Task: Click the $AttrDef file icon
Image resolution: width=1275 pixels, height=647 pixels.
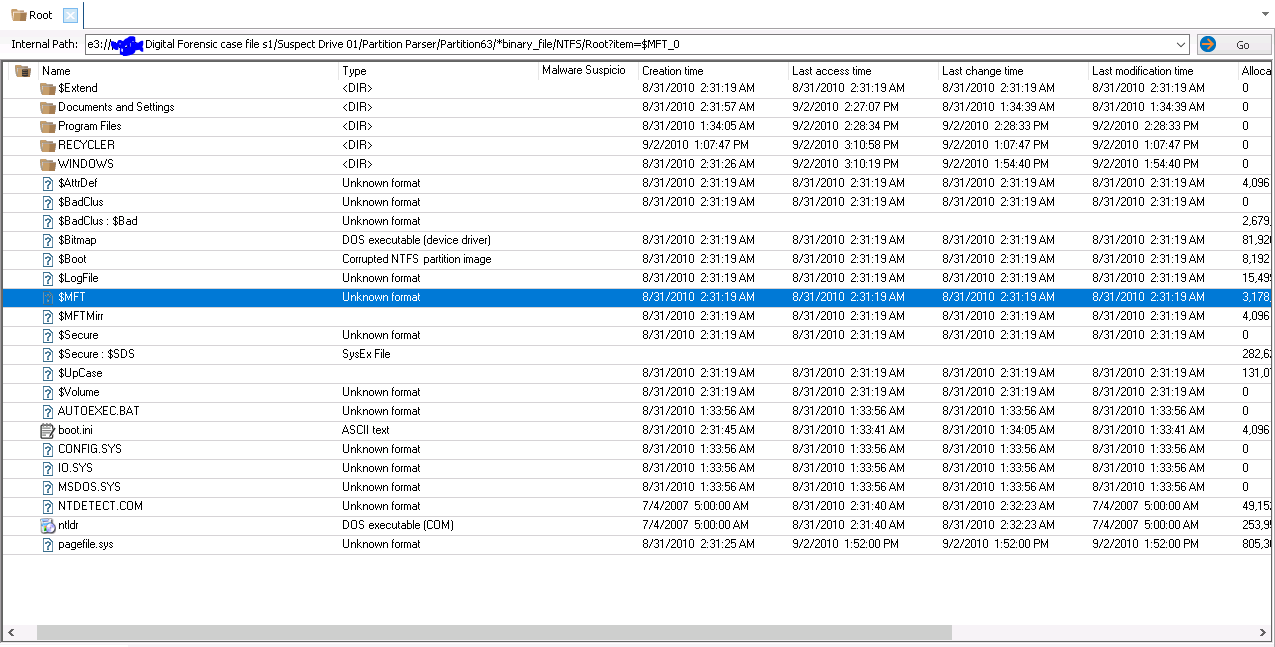Action: pos(47,183)
